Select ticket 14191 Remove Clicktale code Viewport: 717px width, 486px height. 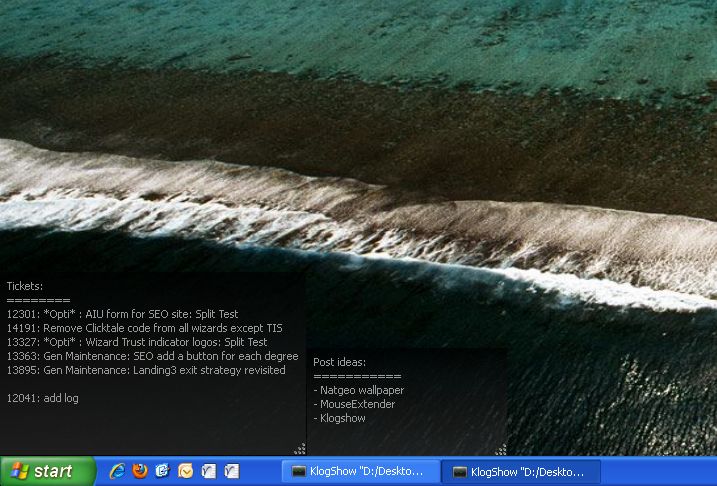144,328
